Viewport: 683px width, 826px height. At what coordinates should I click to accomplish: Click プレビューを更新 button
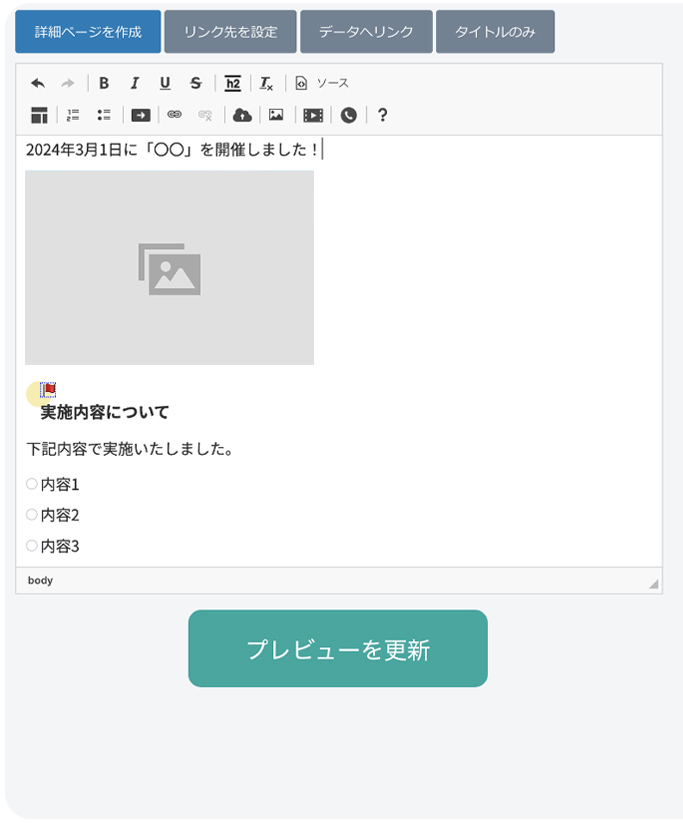pyautogui.click(x=338, y=648)
